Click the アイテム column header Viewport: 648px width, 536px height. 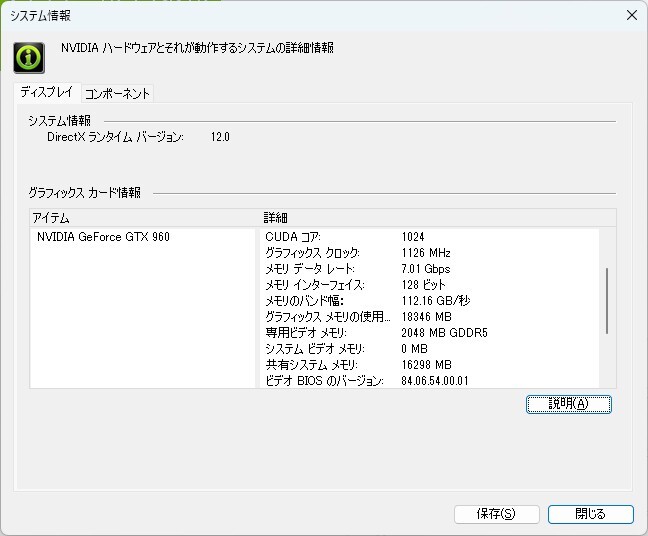pyautogui.click(x=143, y=218)
